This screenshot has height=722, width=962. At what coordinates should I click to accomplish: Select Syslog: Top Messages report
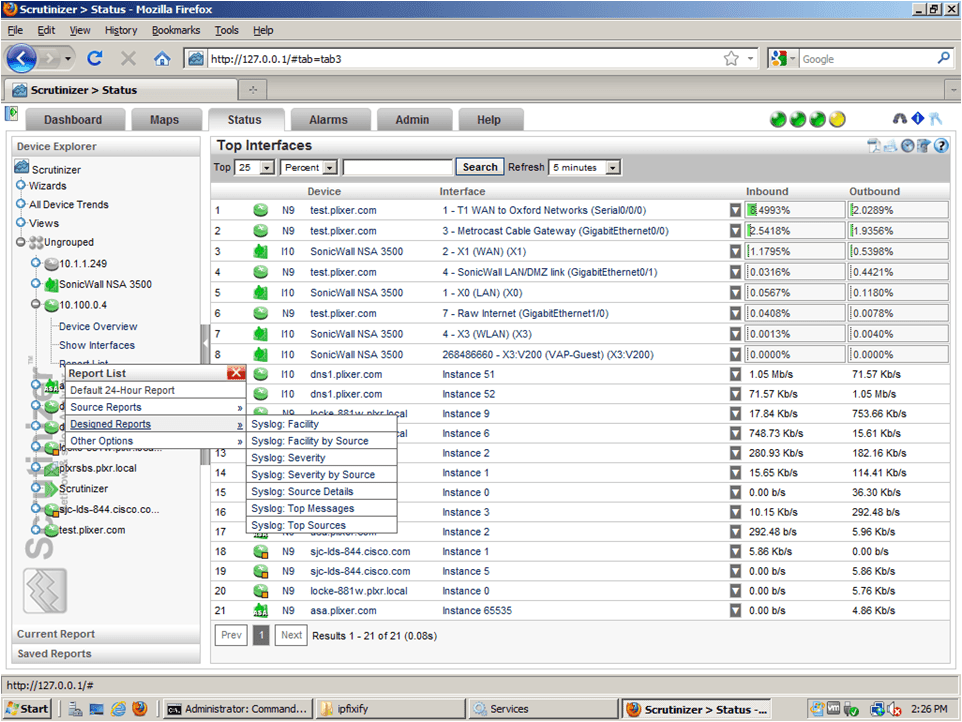321,508
